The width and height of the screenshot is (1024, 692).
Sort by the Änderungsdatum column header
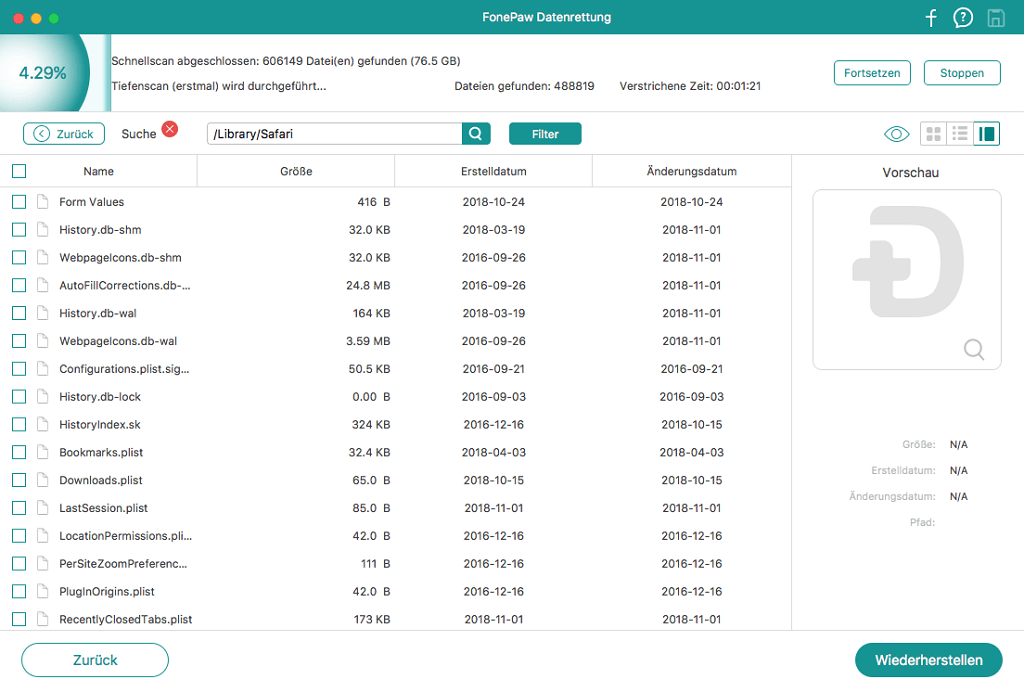click(x=692, y=171)
